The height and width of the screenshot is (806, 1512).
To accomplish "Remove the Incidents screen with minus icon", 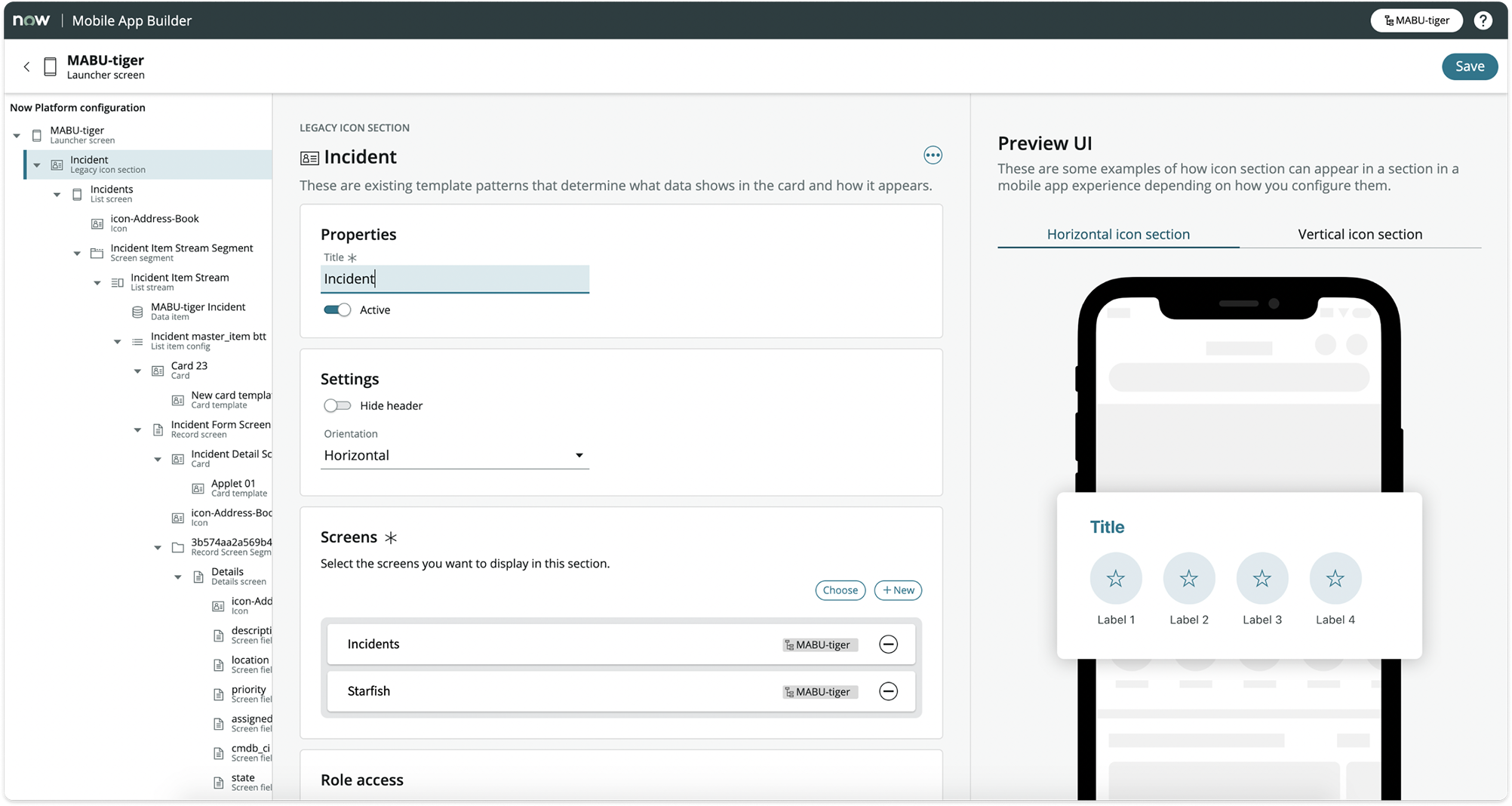I will click(x=888, y=644).
